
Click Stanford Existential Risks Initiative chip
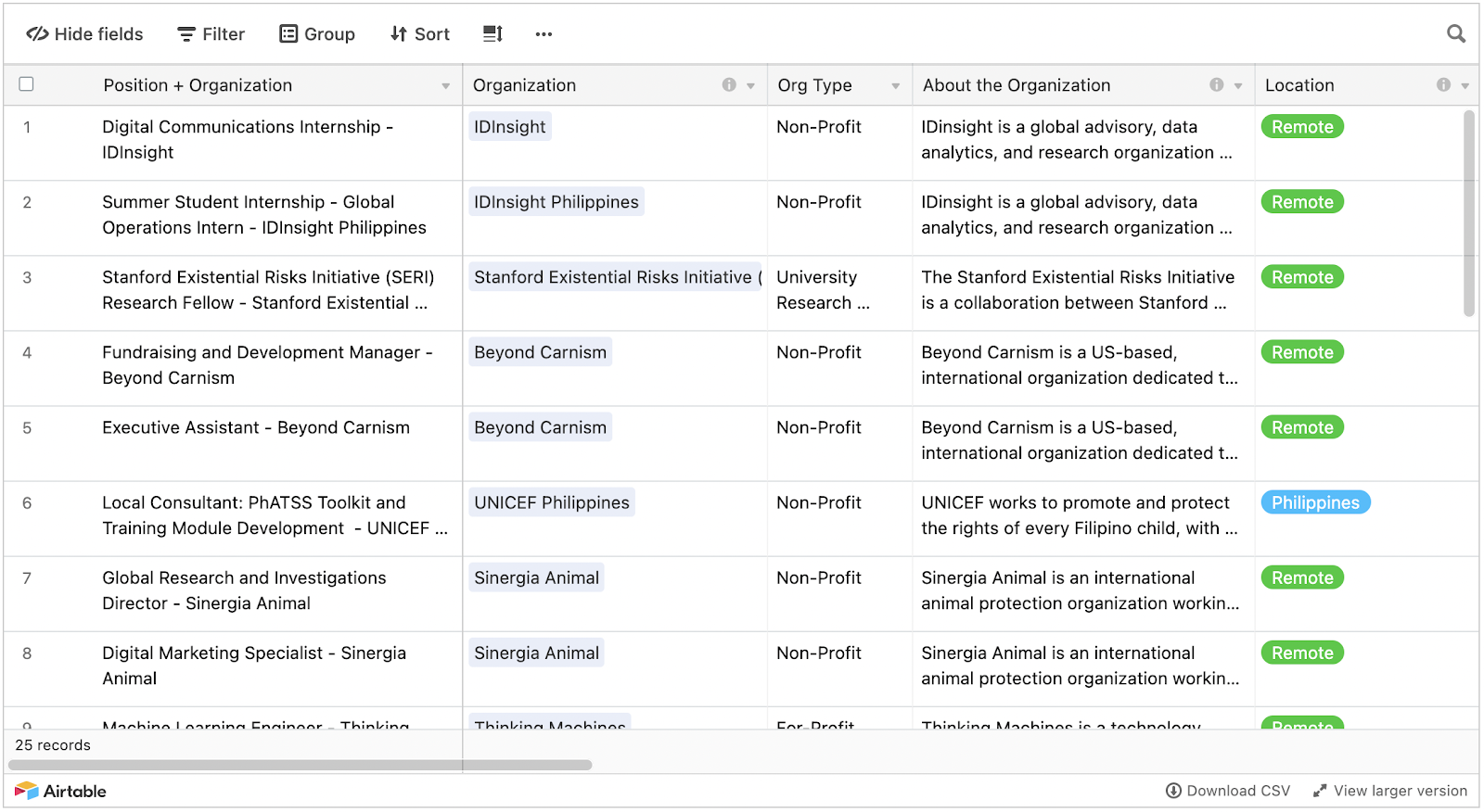615,277
